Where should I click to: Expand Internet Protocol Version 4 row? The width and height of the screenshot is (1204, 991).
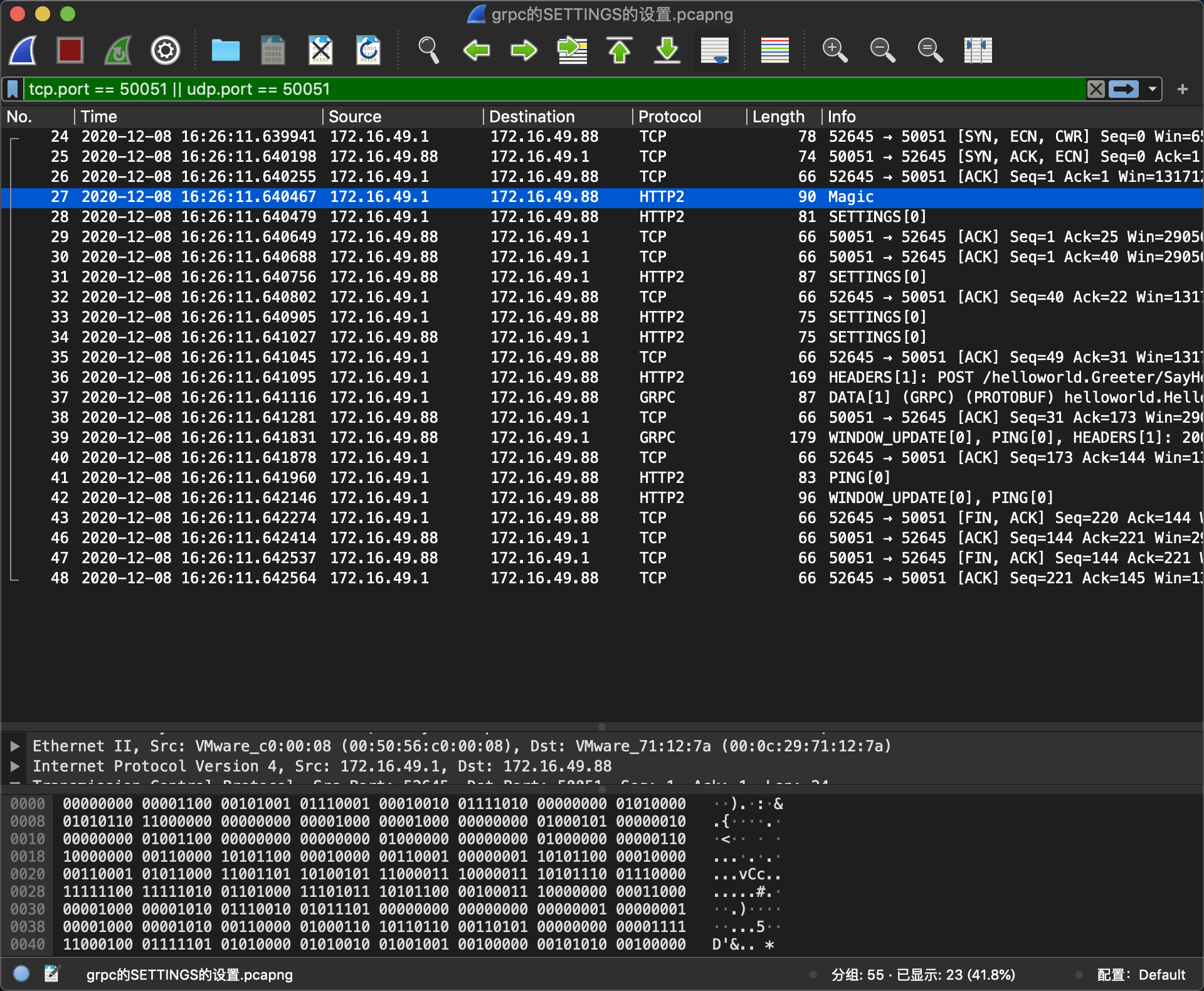tap(15, 766)
